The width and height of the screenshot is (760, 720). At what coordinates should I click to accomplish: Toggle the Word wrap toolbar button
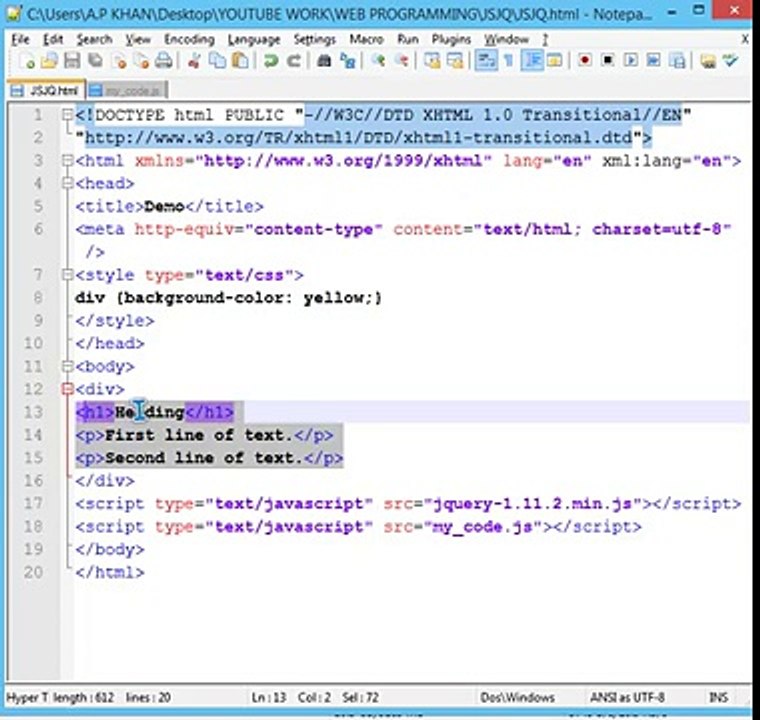pos(486,61)
